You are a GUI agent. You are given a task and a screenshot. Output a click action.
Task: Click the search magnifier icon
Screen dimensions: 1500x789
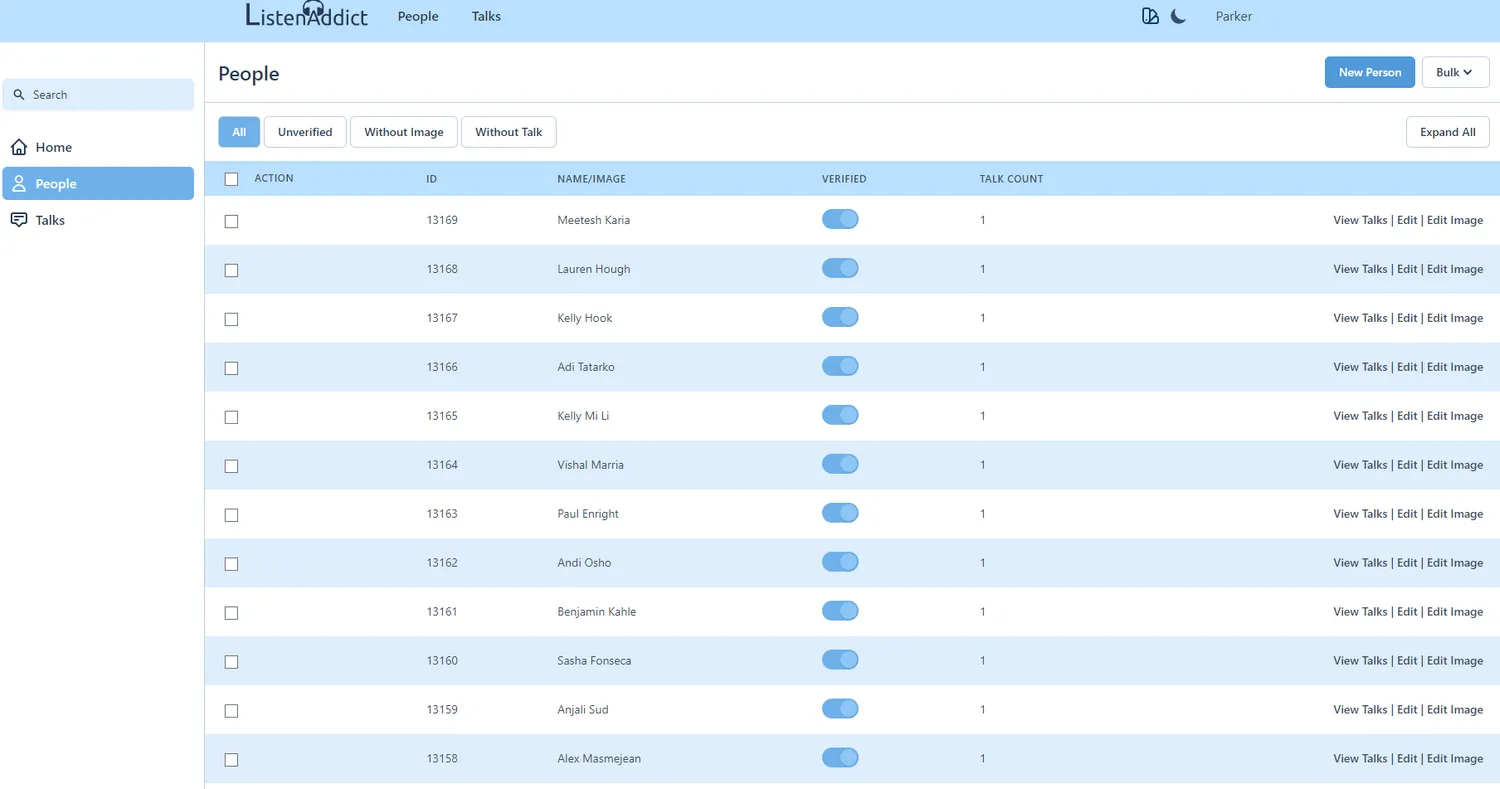[19, 95]
